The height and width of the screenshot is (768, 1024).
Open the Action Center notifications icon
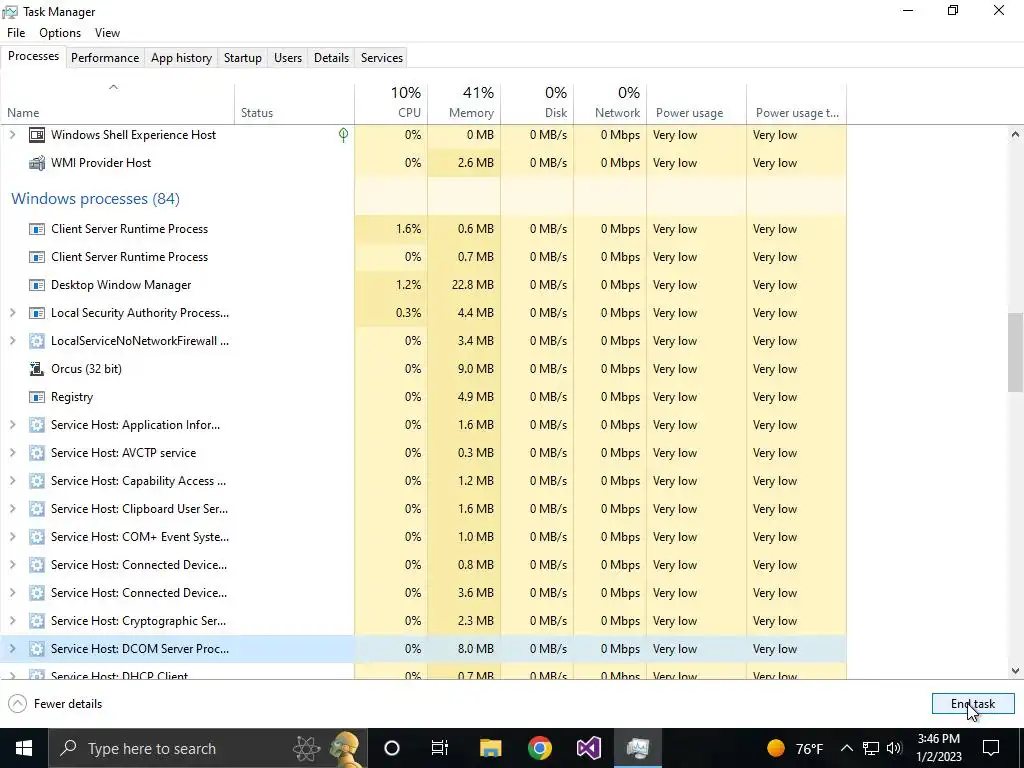[991, 748]
